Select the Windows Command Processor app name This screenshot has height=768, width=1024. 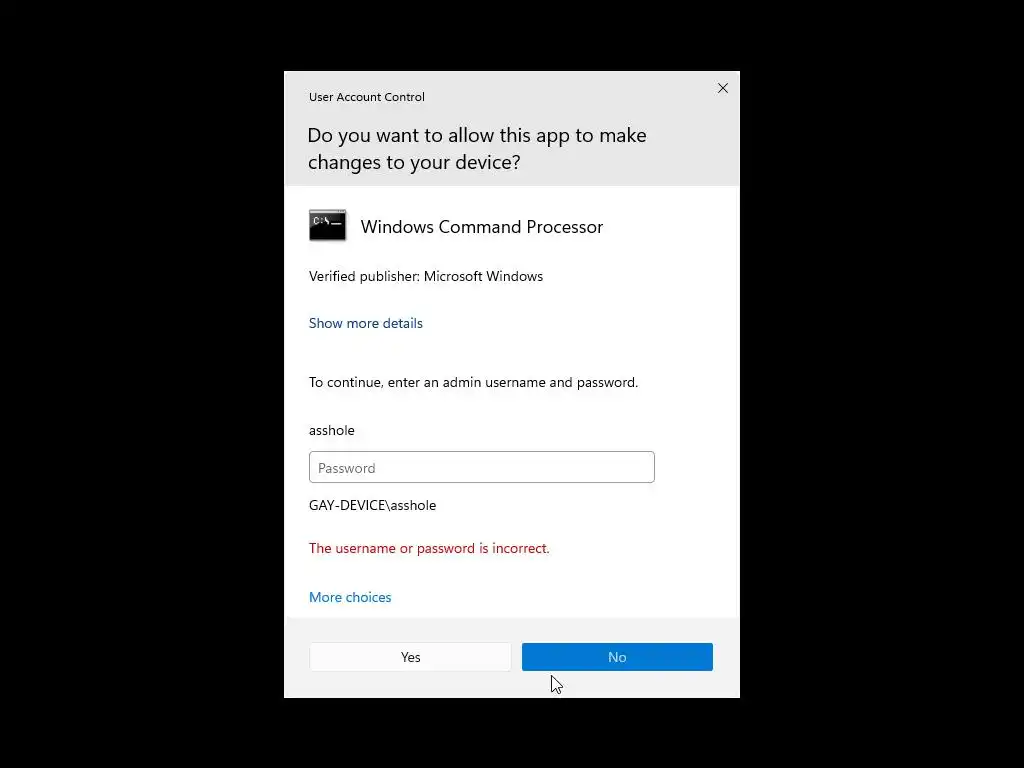click(482, 227)
